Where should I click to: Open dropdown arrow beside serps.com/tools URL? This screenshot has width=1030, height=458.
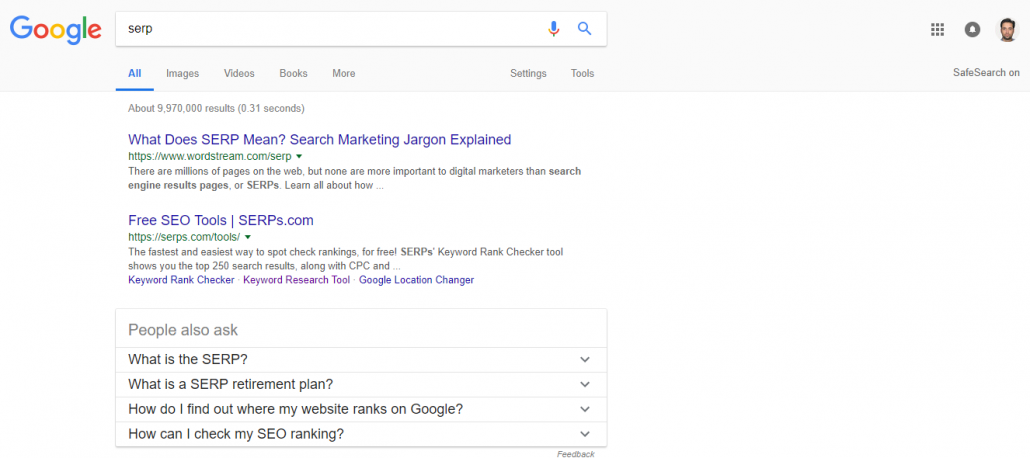point(247,237)
